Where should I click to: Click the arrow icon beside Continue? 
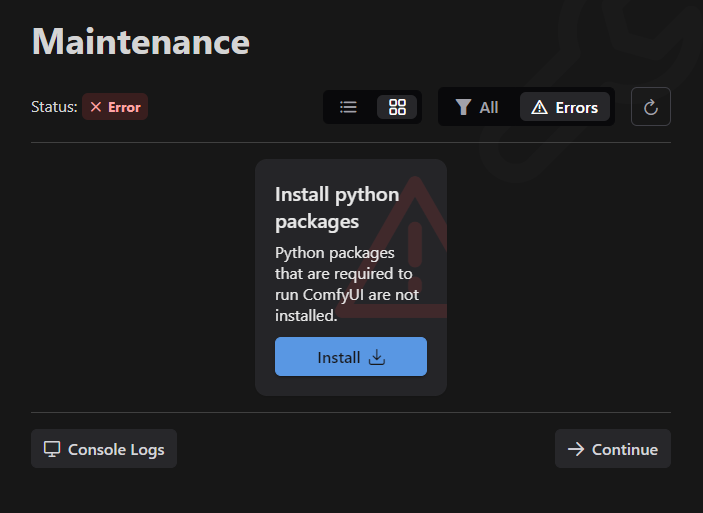click(576, 449)
